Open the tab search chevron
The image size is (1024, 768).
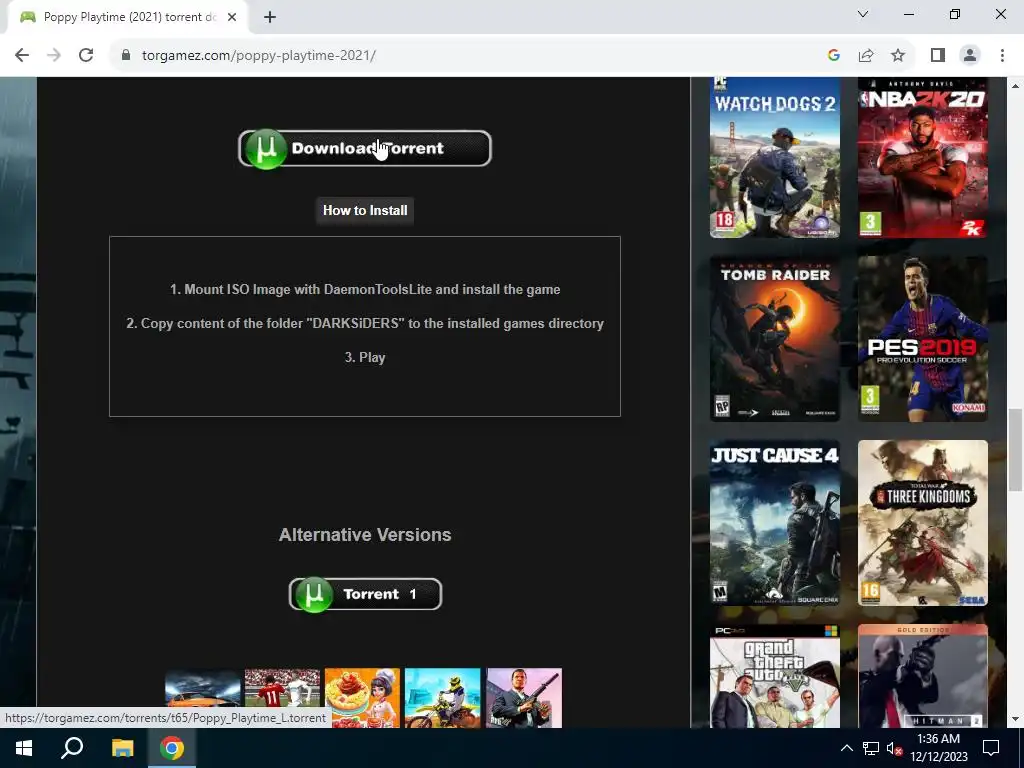click(863, 14)
